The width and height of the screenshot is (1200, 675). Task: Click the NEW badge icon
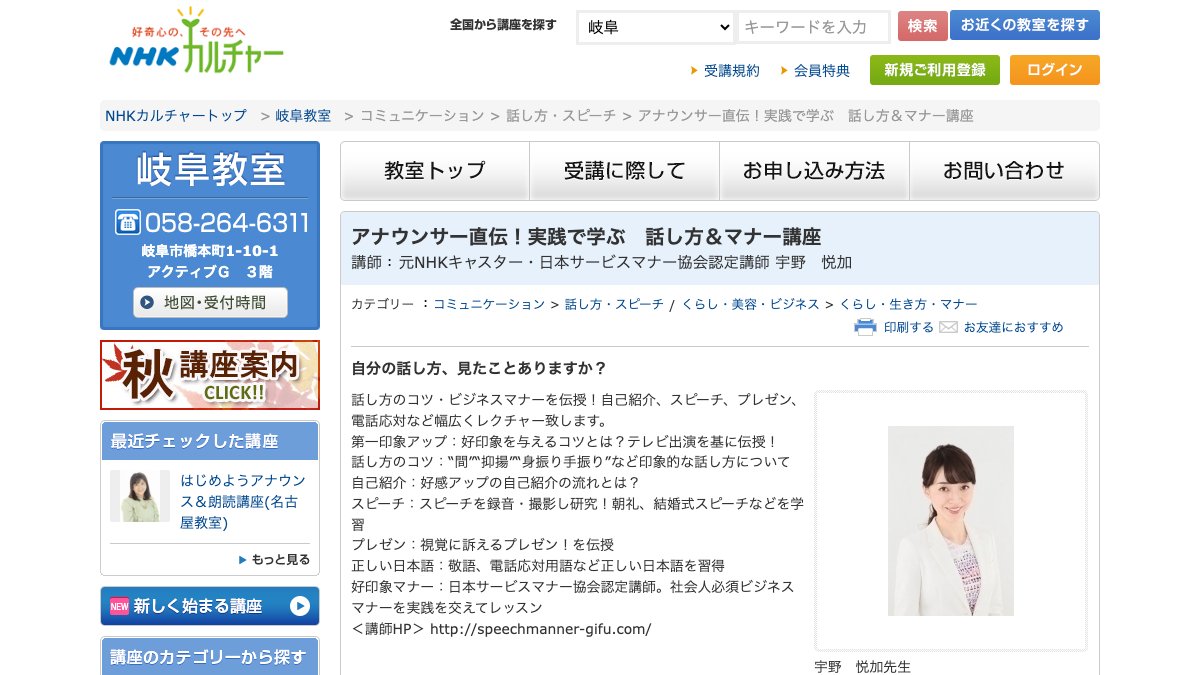[x=119, y=606]
